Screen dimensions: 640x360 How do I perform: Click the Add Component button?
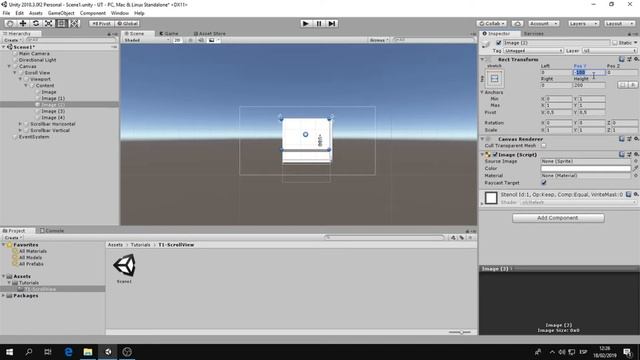click(x=558, y=218)
